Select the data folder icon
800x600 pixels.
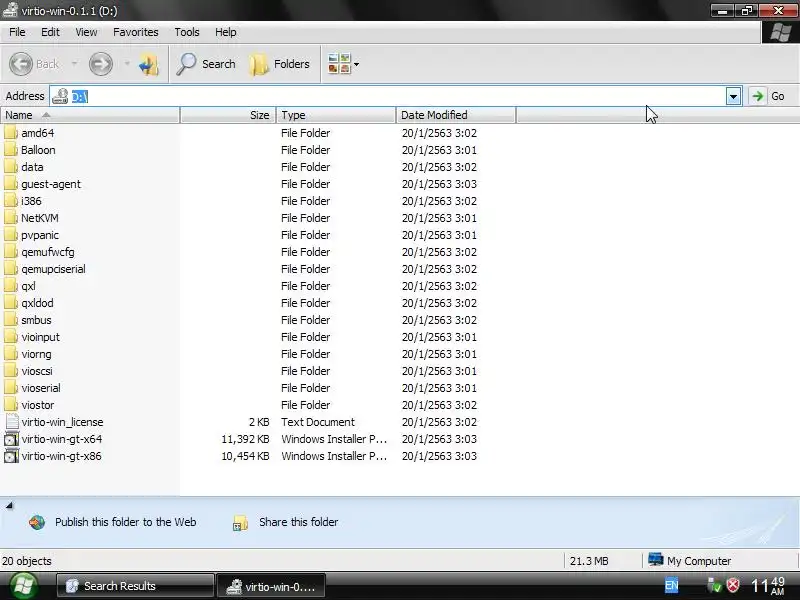[x=11, y=167]
